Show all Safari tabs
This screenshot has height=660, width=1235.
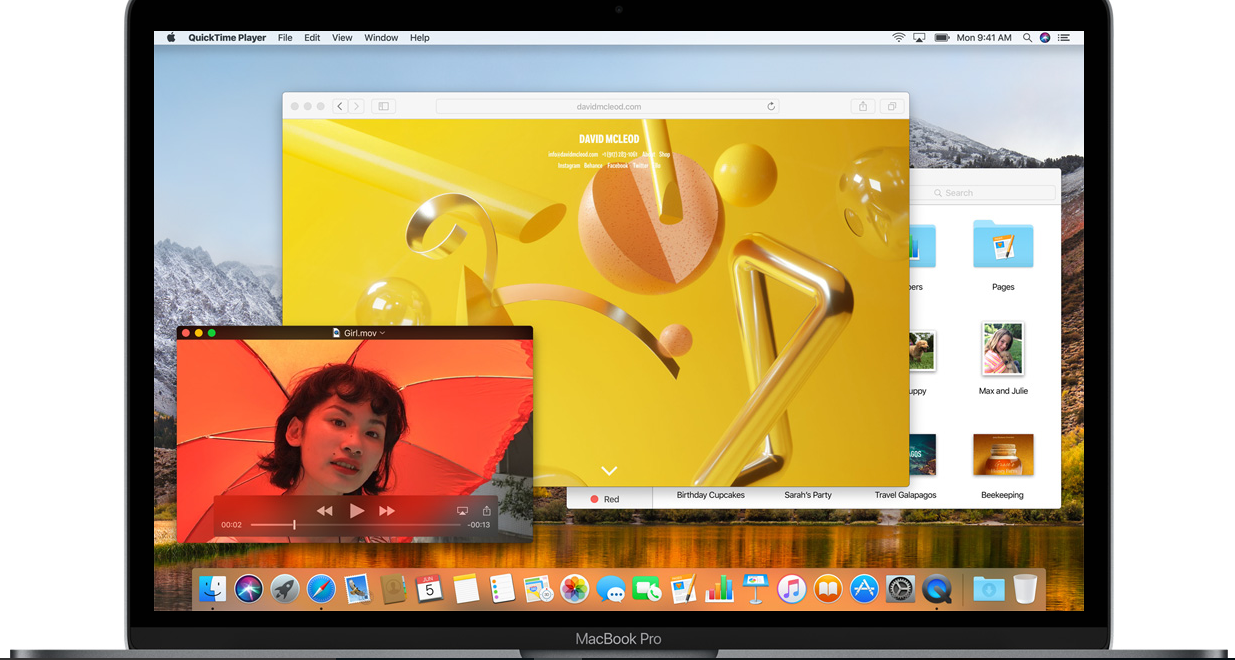pyautogui.click(x=890, y=106)
